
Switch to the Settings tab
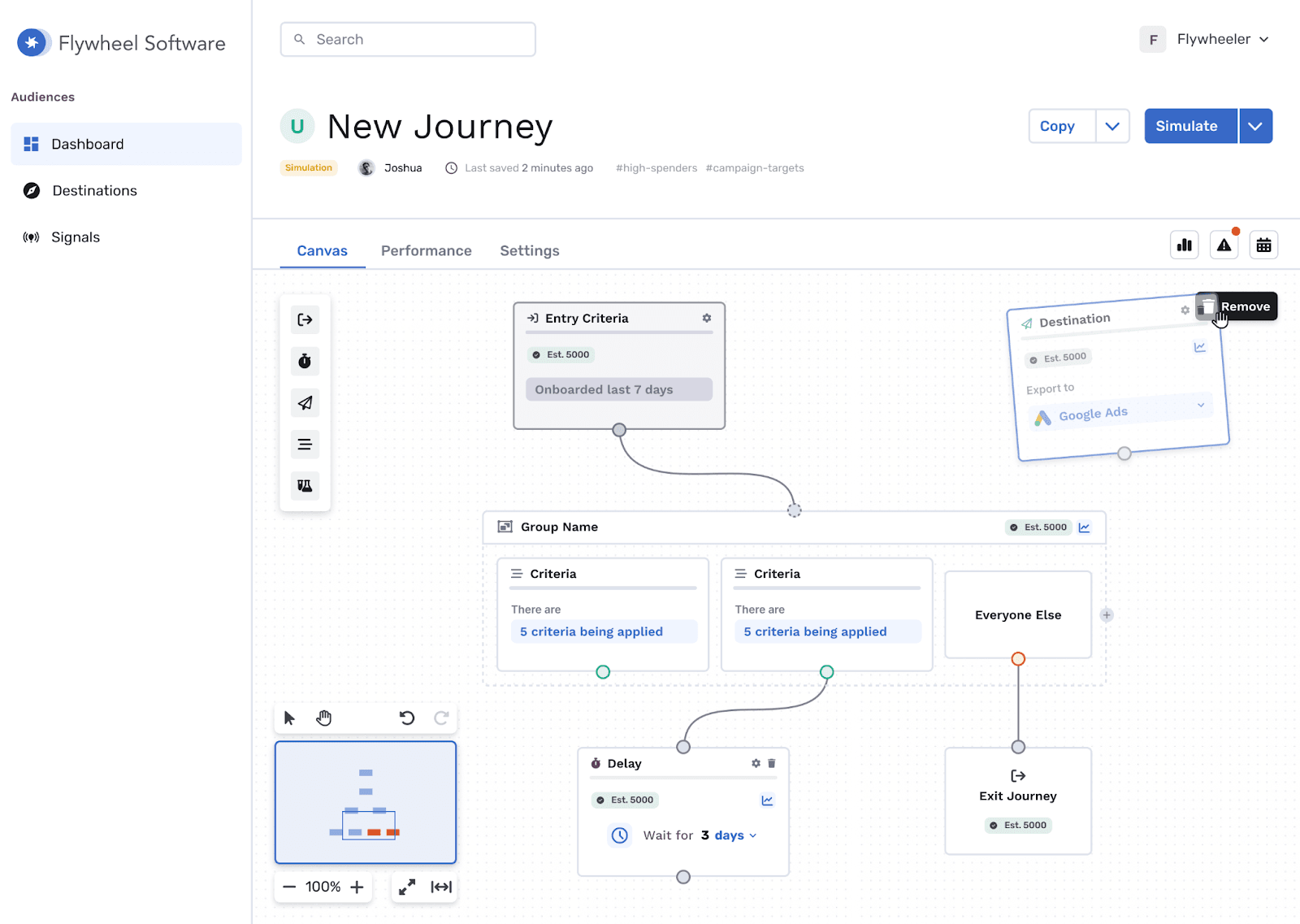(530, 251)
